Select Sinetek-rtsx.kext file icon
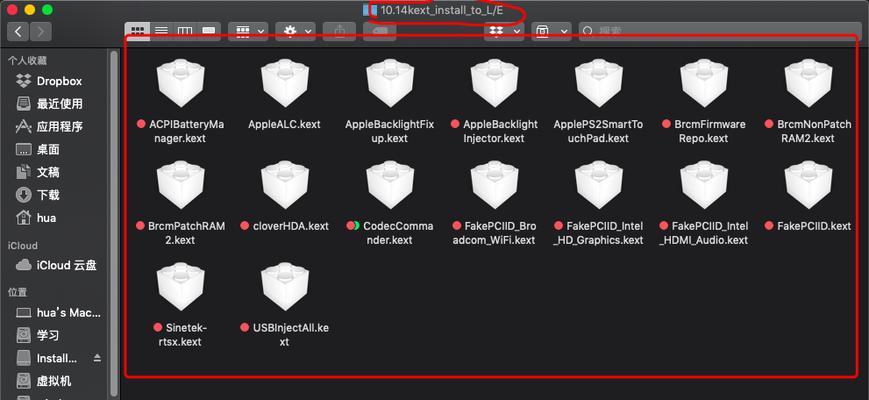Screen dimensions: 869x400 [180, 286]
